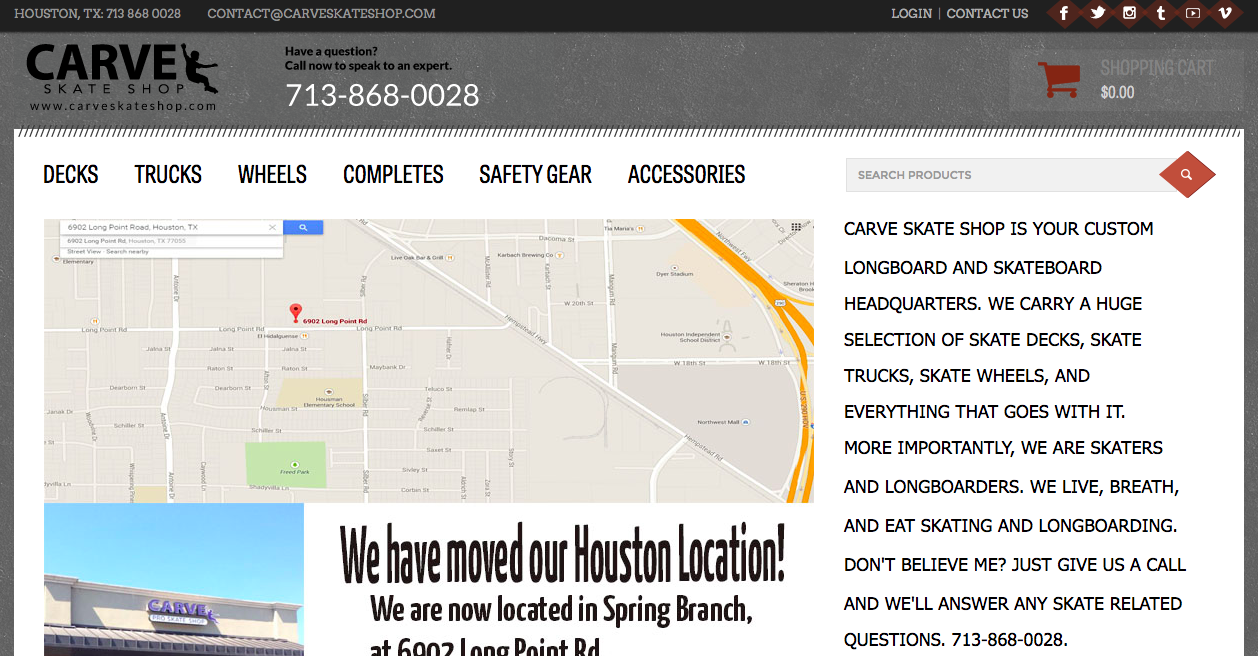
Task: Open the Trucks menu
Action: point(168,175)
